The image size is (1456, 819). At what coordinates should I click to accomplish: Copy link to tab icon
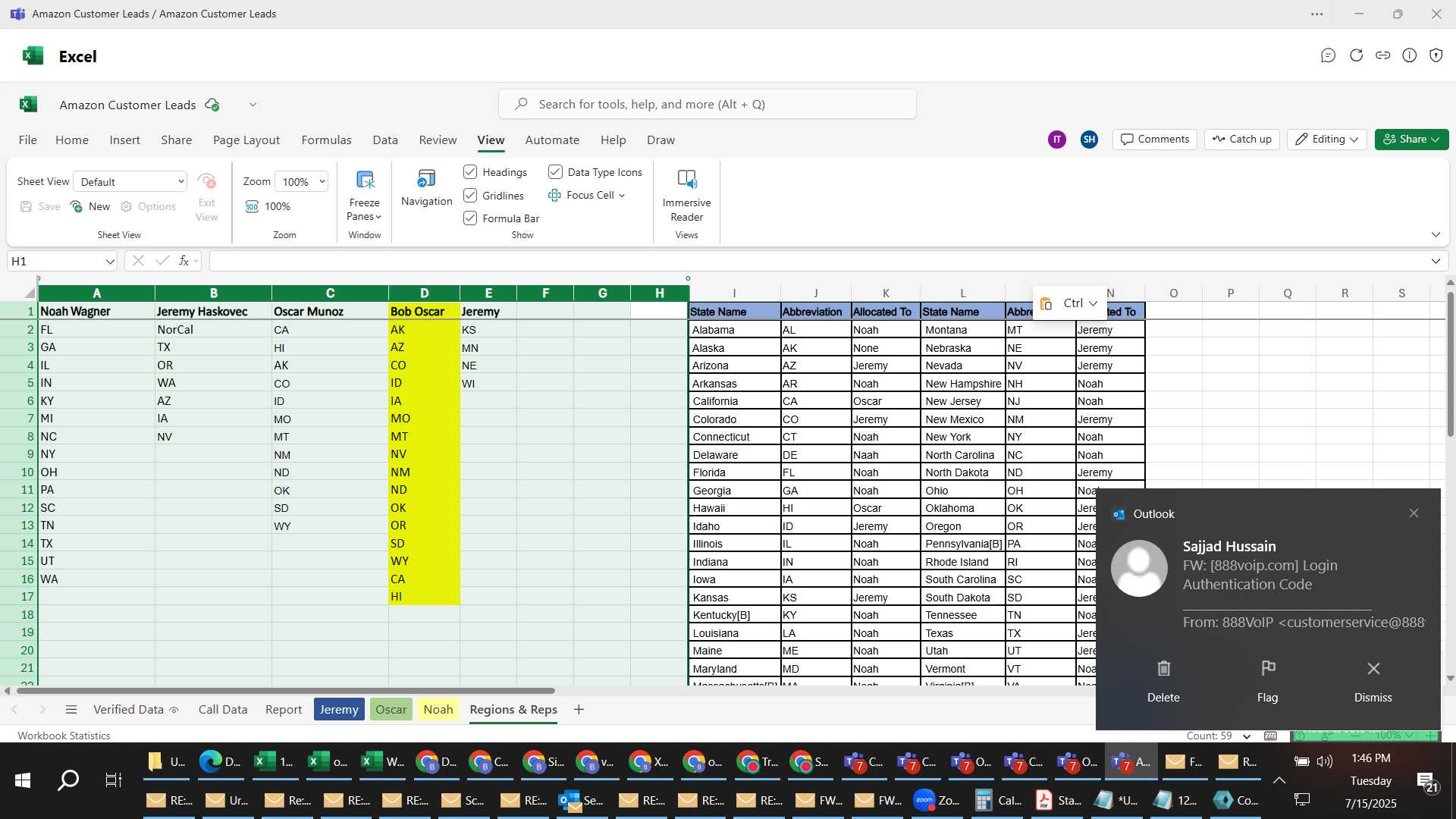pos(1382,55)
